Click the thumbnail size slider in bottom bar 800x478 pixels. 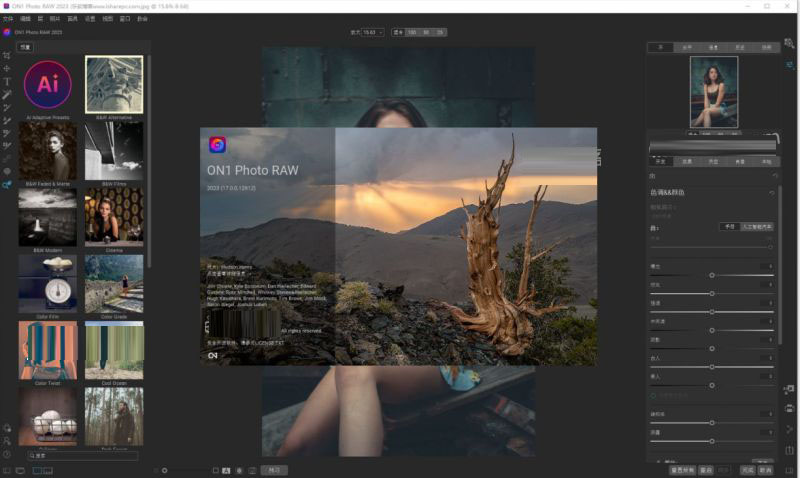coord(164,470)
